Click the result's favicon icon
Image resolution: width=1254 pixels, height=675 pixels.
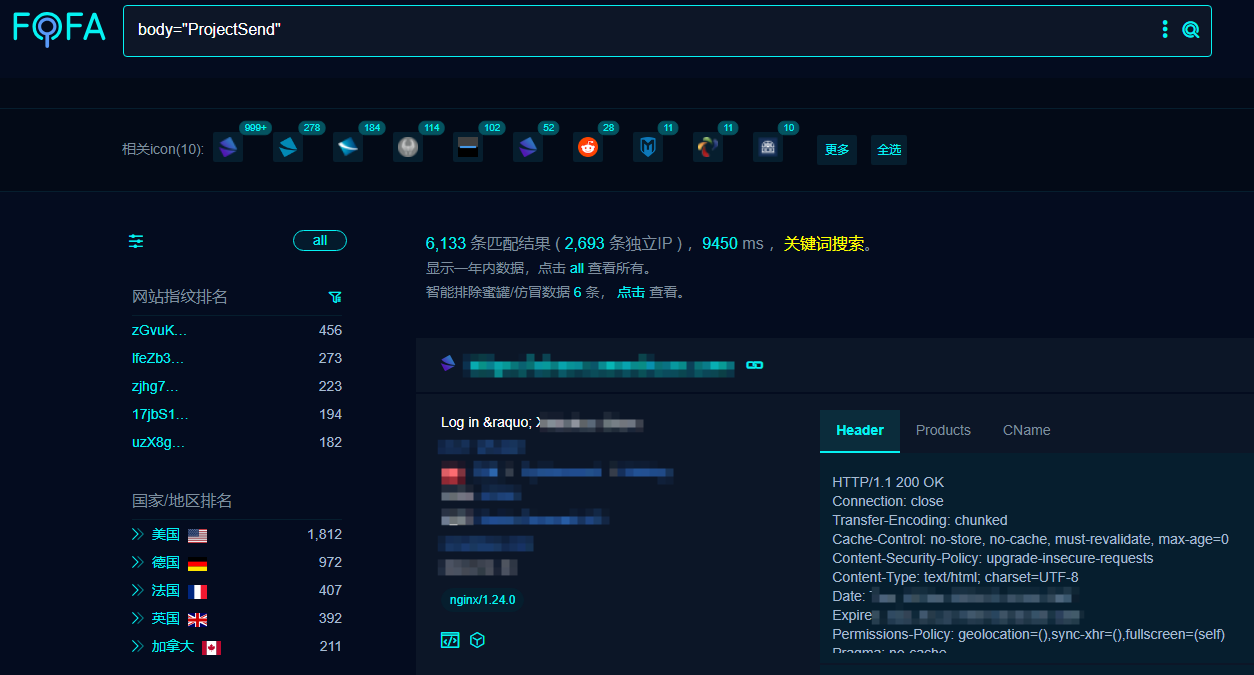tap(448, 364)
